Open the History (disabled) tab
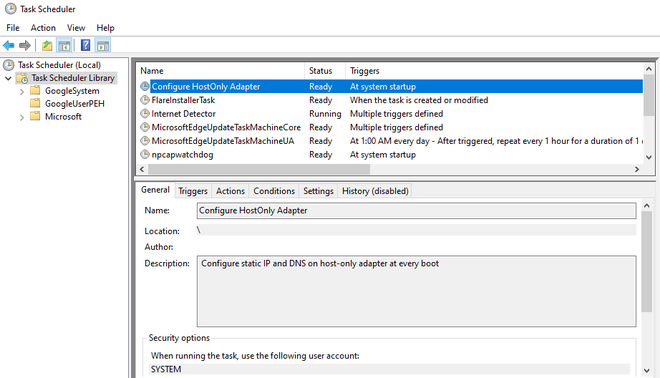The width and height of the screenshot is (660, 378). point(375,191)
